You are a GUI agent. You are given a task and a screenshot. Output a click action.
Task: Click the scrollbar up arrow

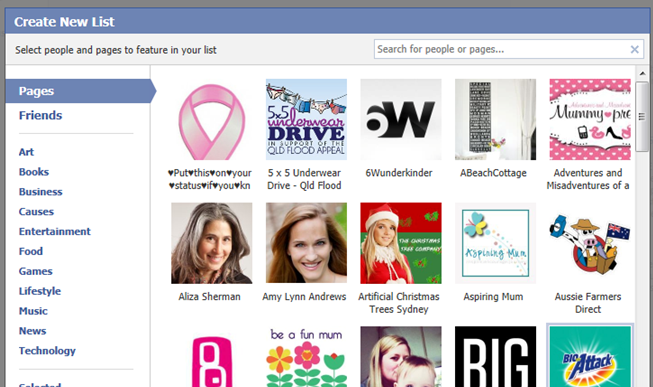pyautogui.click(x=642, y=73)
